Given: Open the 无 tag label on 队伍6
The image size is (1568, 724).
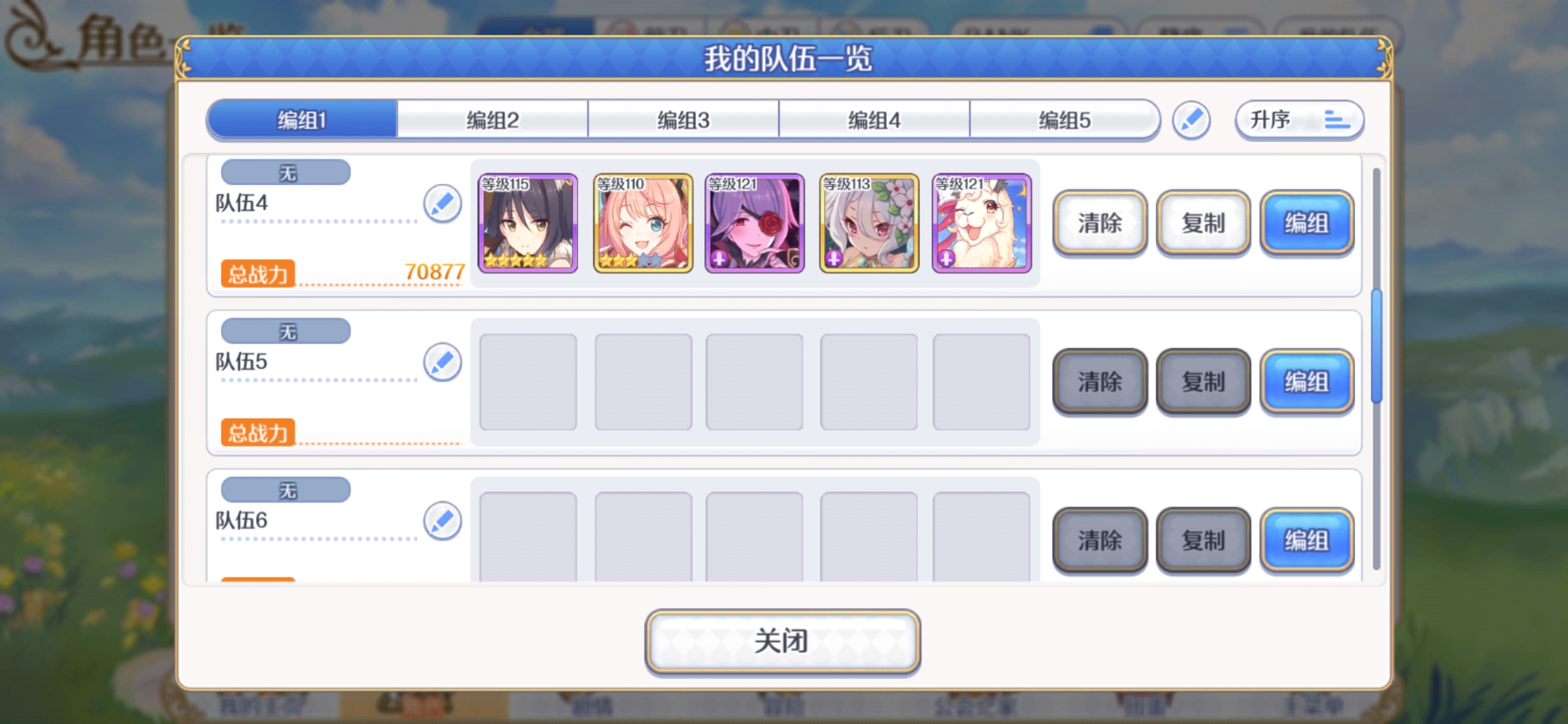Looking at the screenshot, I should tap(286, 490).
